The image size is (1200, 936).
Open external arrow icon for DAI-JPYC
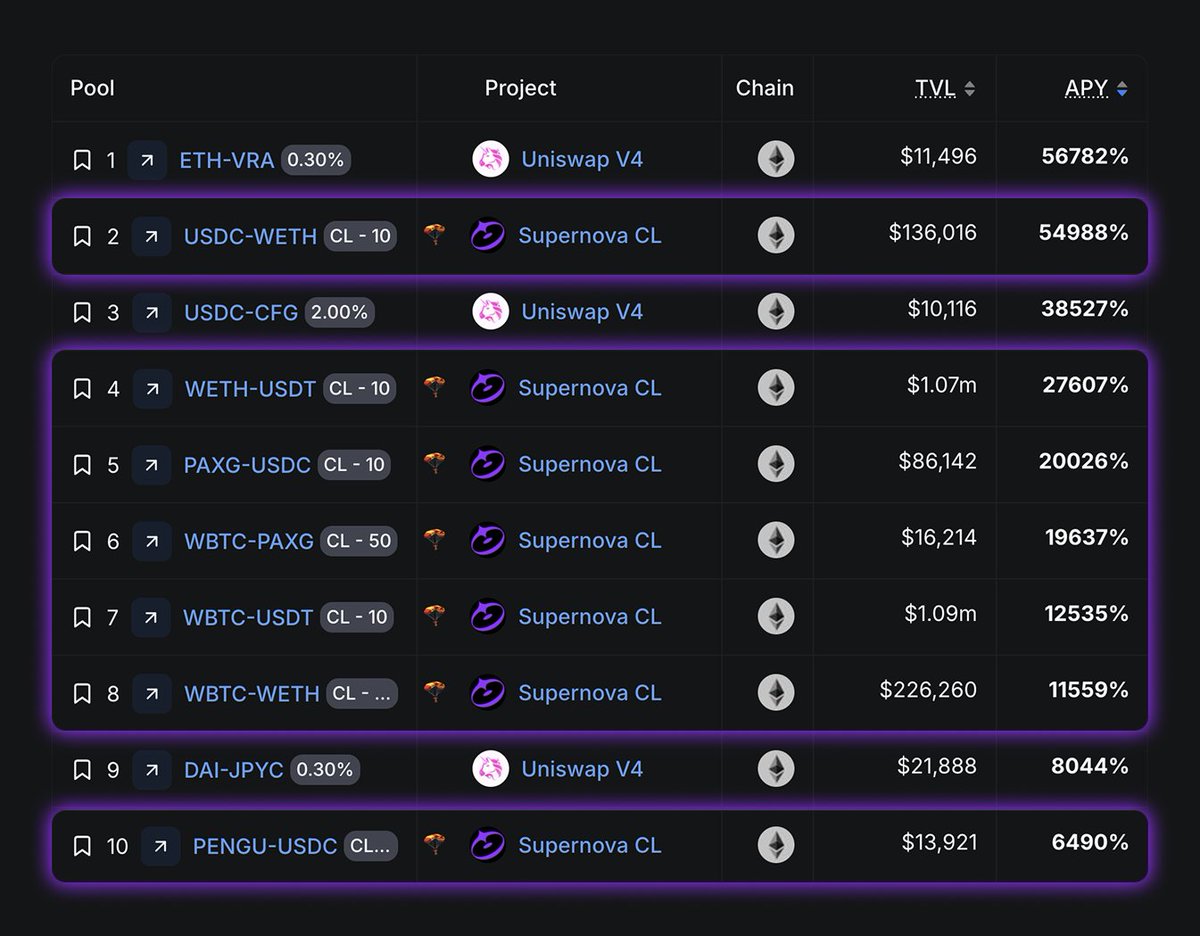152,770
